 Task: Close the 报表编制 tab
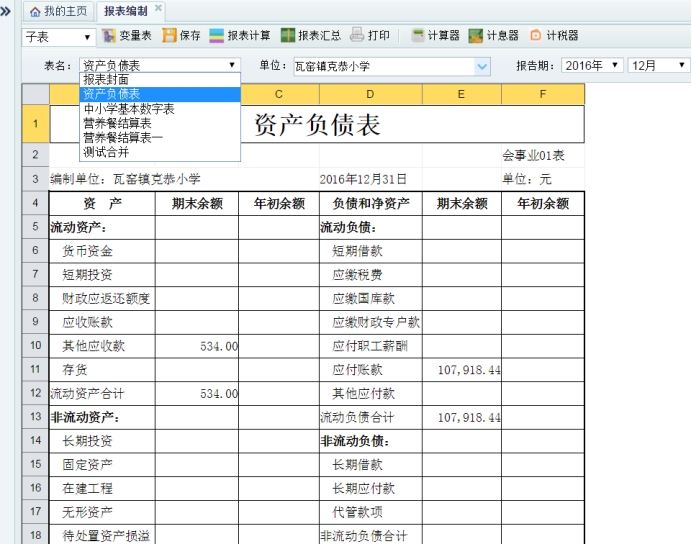point(158,8)
